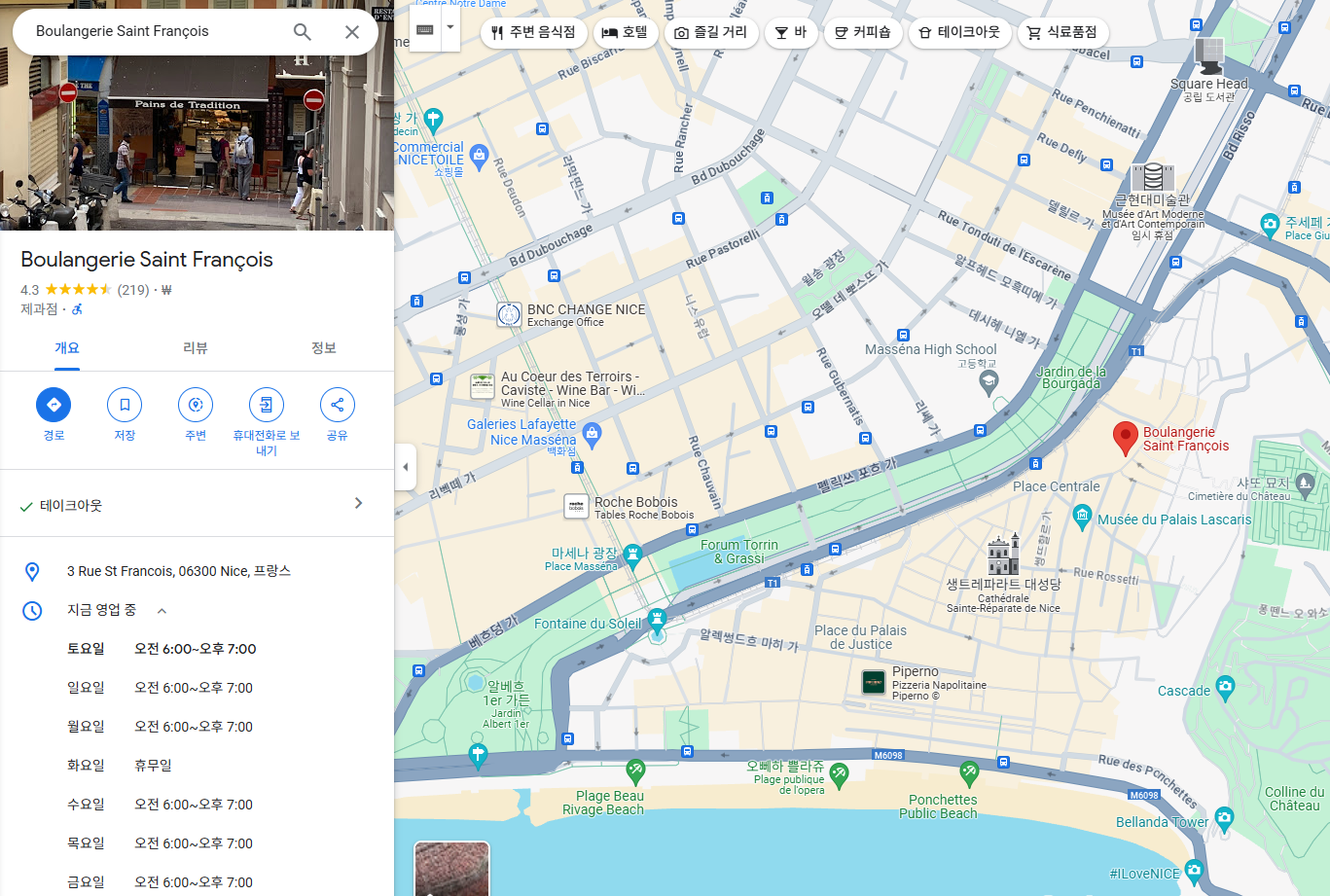
Task: Switch to the 개요 tab
Action: click(x=67, y=348)
